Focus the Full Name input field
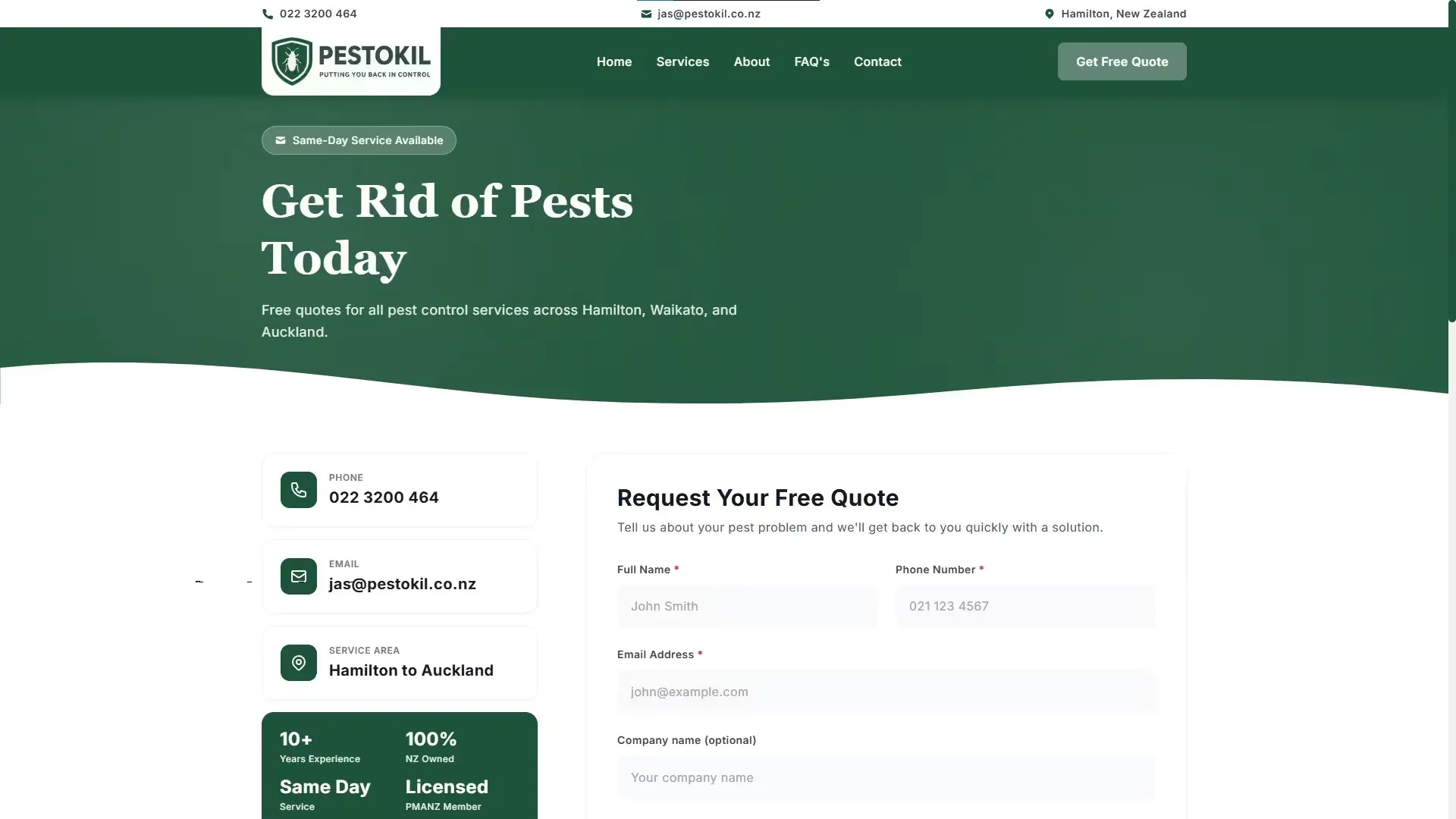Image resolution: width=1456 pixels, height=819 pixels. click(x=747, y=606)
